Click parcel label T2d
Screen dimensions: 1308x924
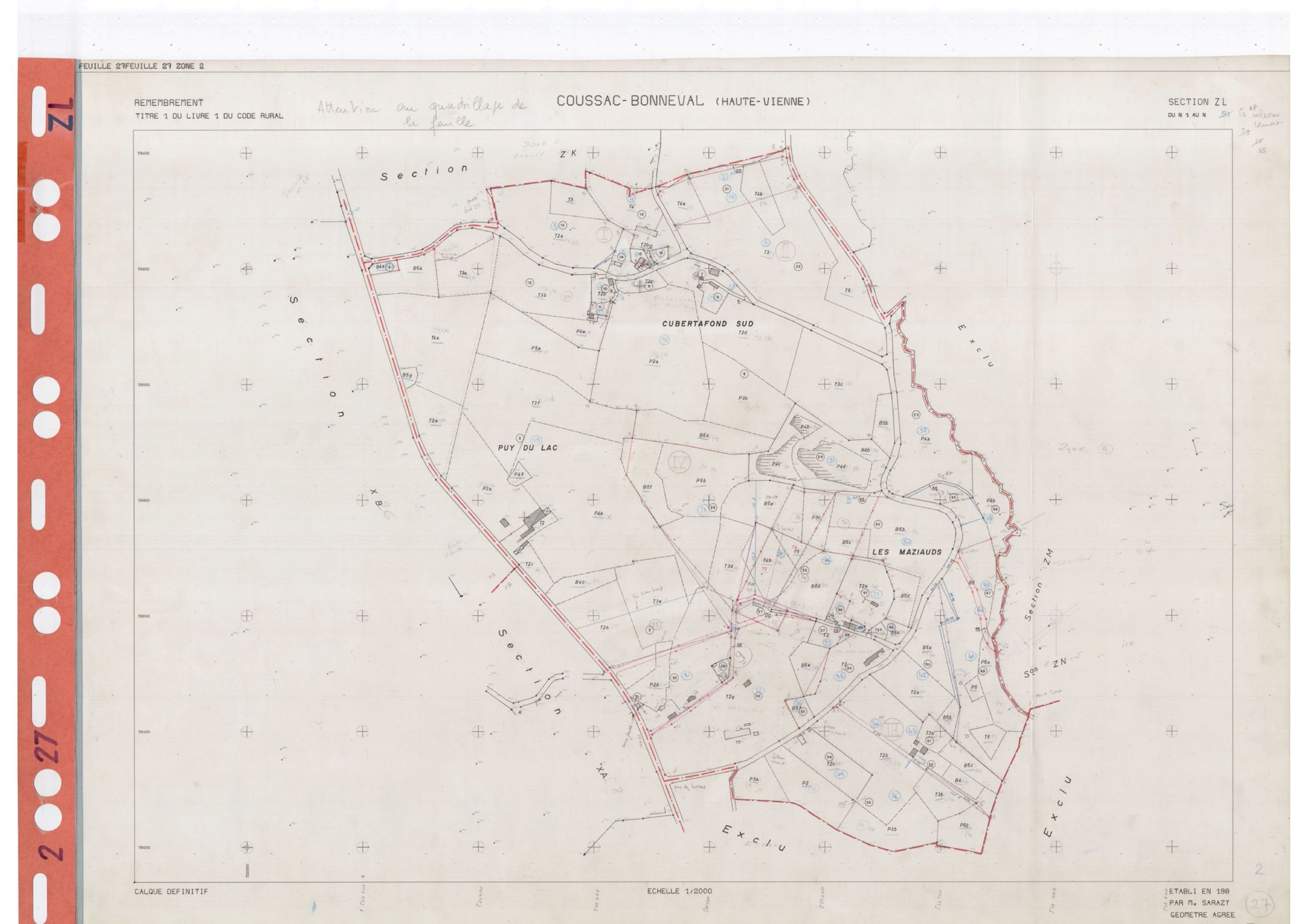point(742,333)
